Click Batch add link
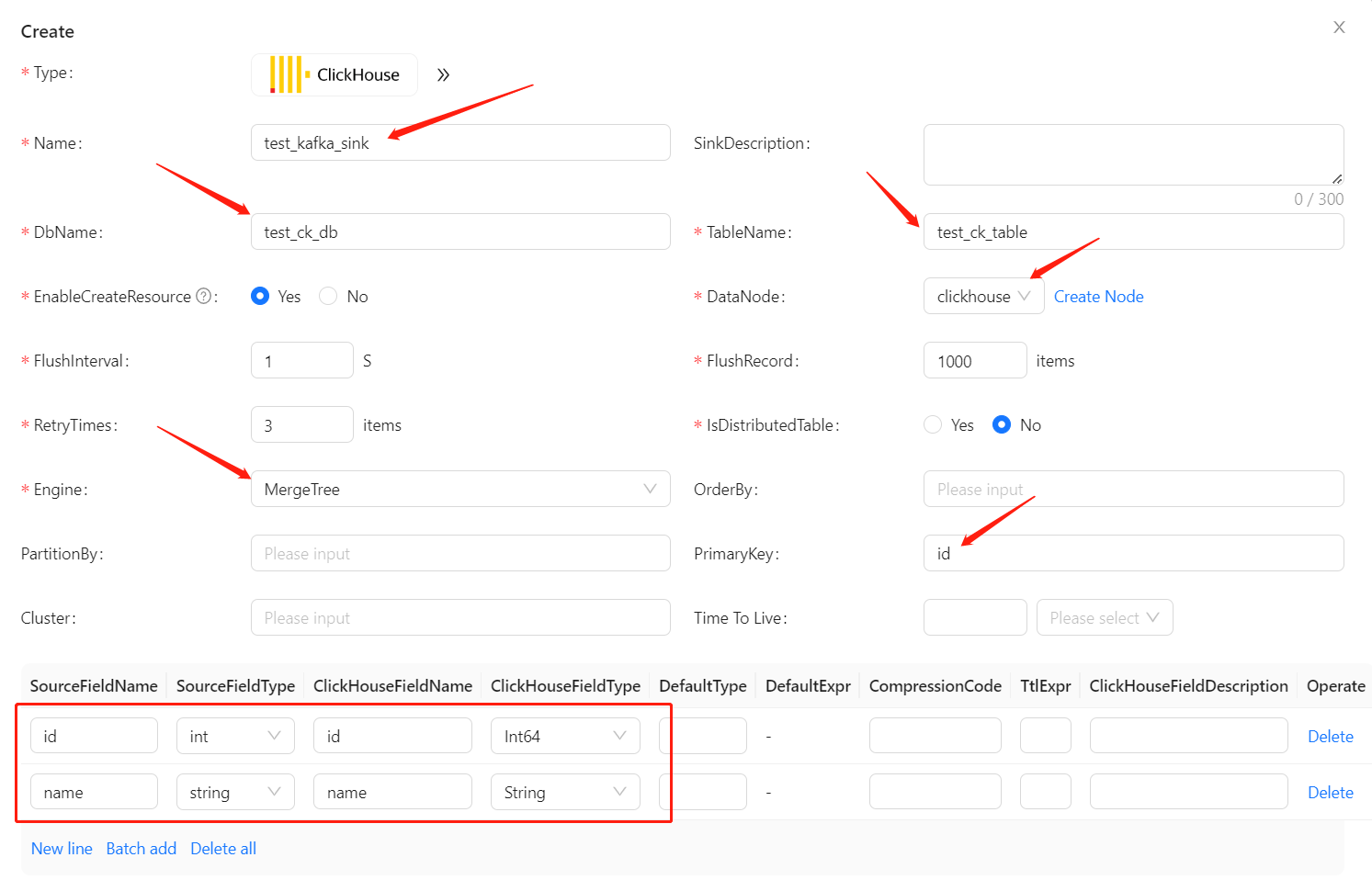The image size is (1372, 880). click(142, 849)
